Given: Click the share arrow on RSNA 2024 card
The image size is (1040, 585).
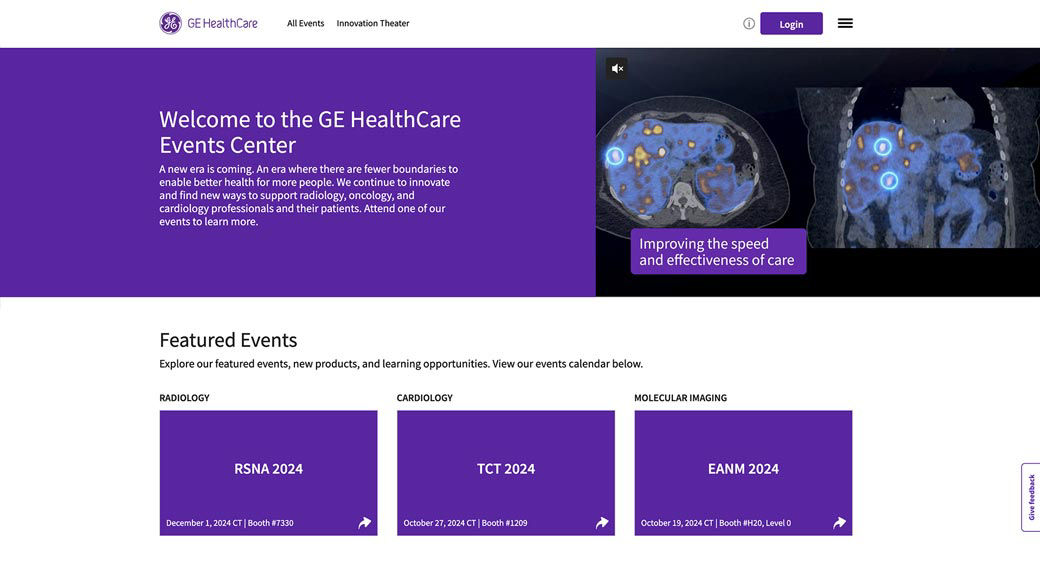Looking at the screenshot, I should (365, 523).
